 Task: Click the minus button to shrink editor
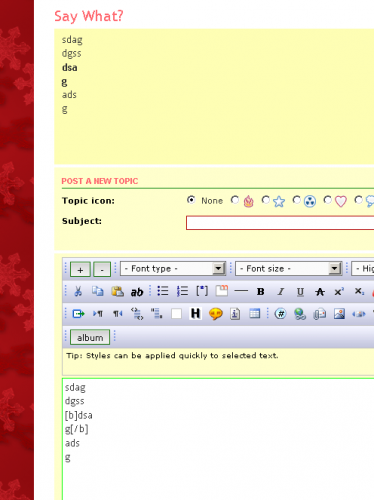click(102, 269)
